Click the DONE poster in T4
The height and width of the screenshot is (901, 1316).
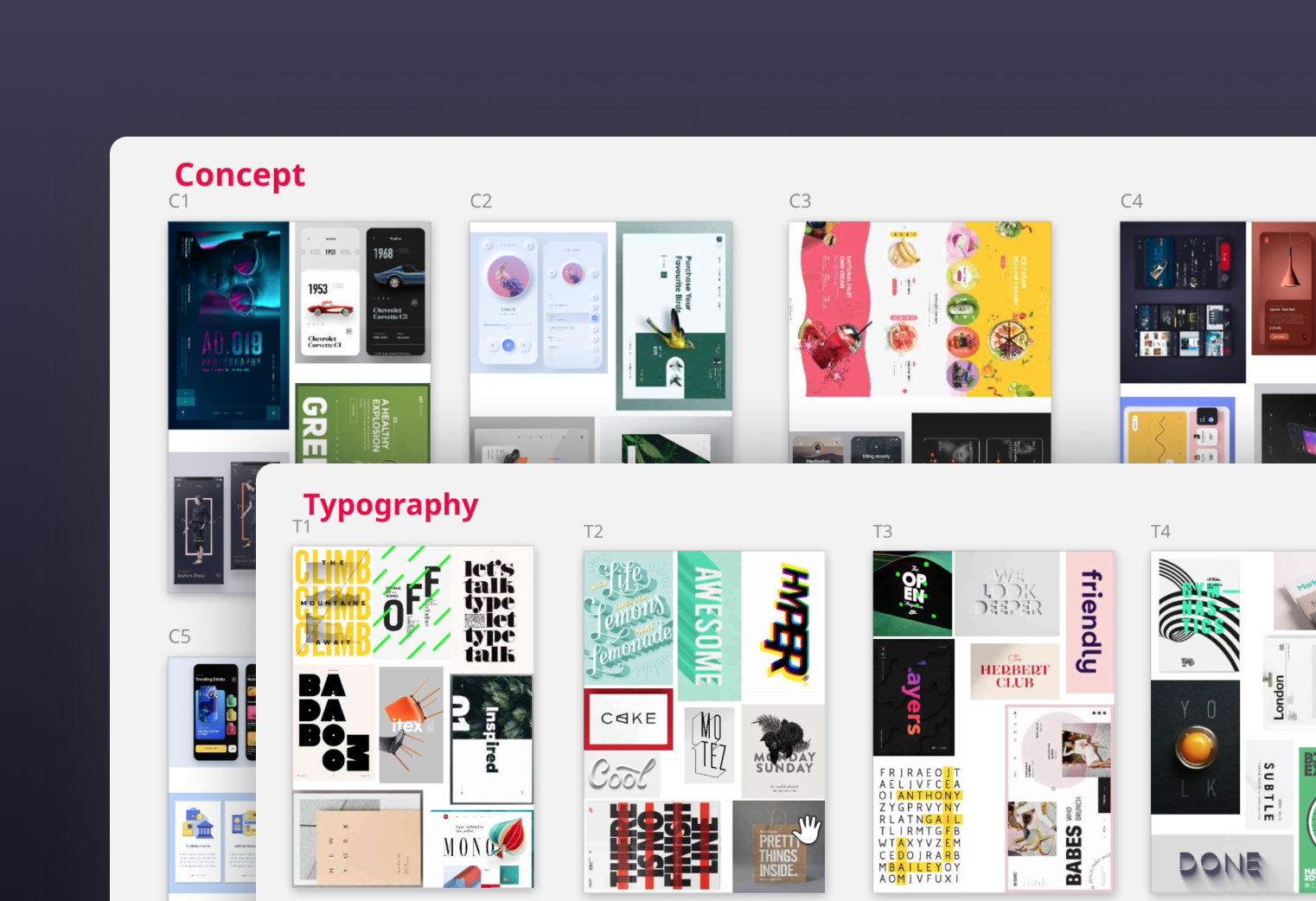coord(1223,864)
